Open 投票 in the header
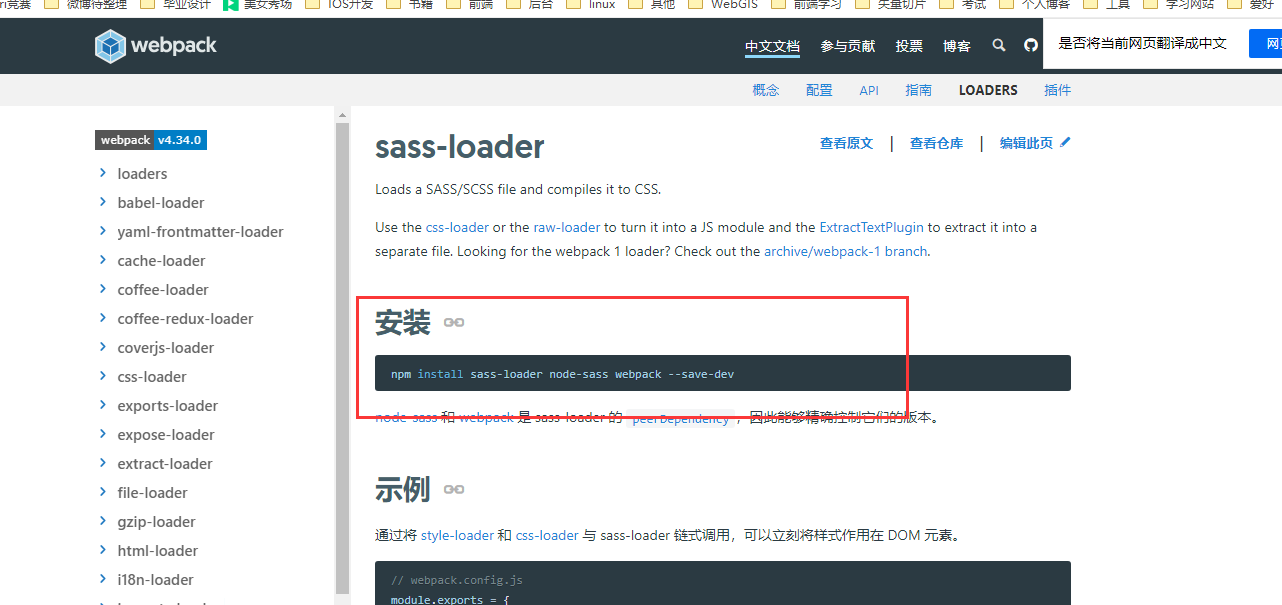The image size is (1282, 605). (909, 46)
